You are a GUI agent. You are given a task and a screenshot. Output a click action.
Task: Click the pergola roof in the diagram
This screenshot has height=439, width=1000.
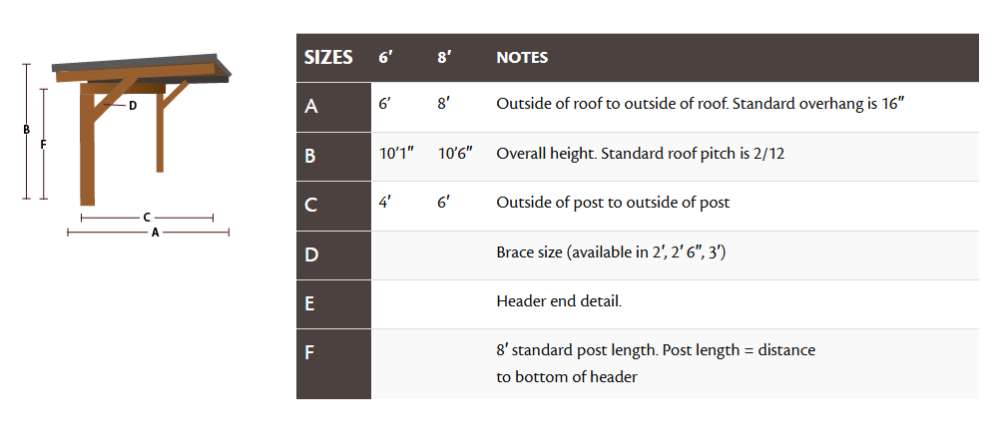(x=141, y=67)
